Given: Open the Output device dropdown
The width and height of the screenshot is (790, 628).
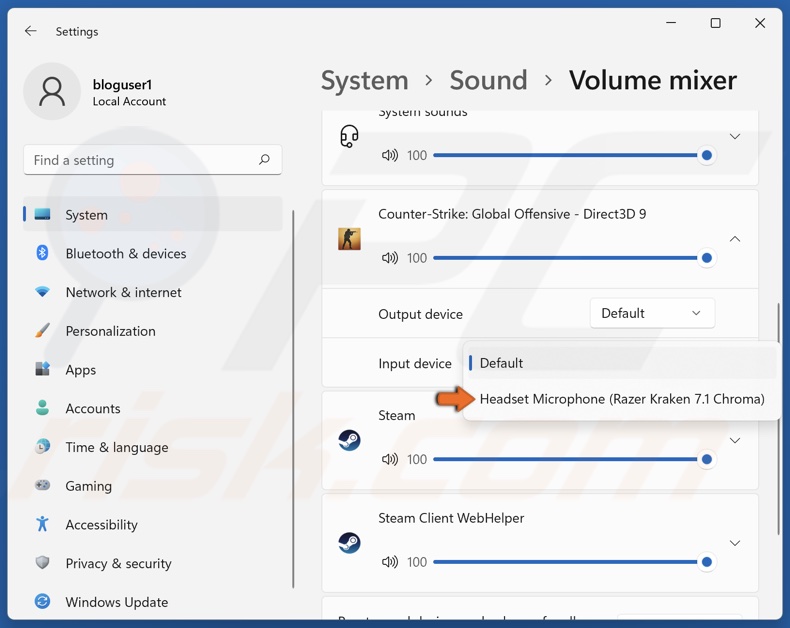Looking at the screenshot, I should click(652, 313).
